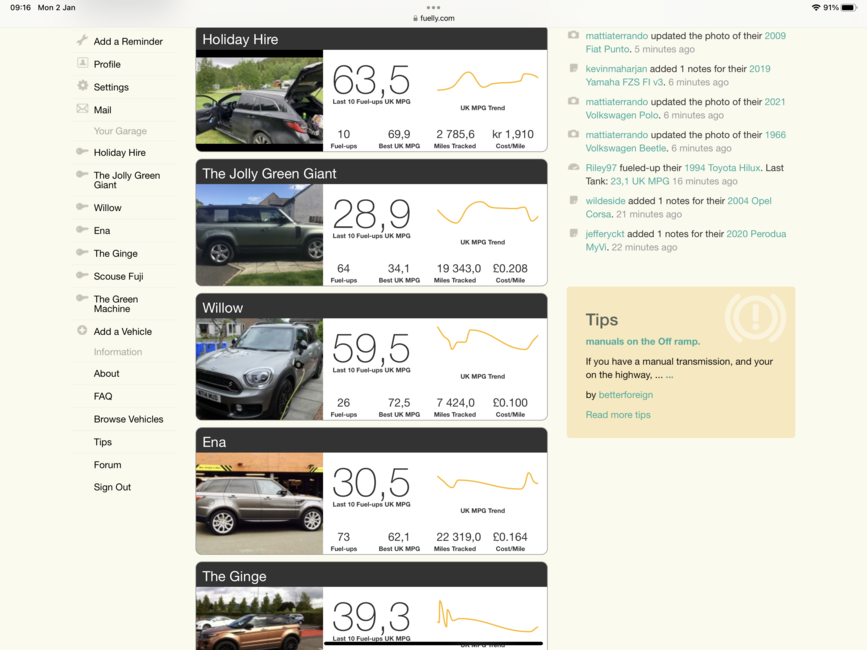The height and width of the screenshot is (650, 867).
Task: Click the plus icon beside Add a Vehicle
Action: click(x=82, y=331)
